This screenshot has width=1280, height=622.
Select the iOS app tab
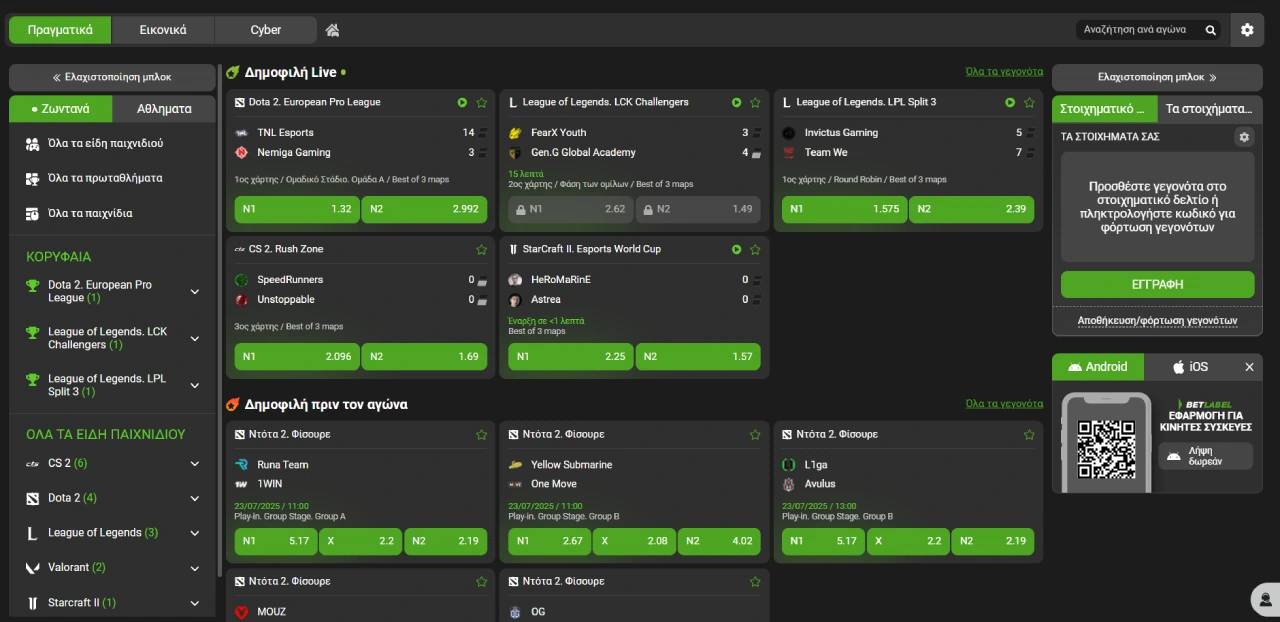point(1190,367)
